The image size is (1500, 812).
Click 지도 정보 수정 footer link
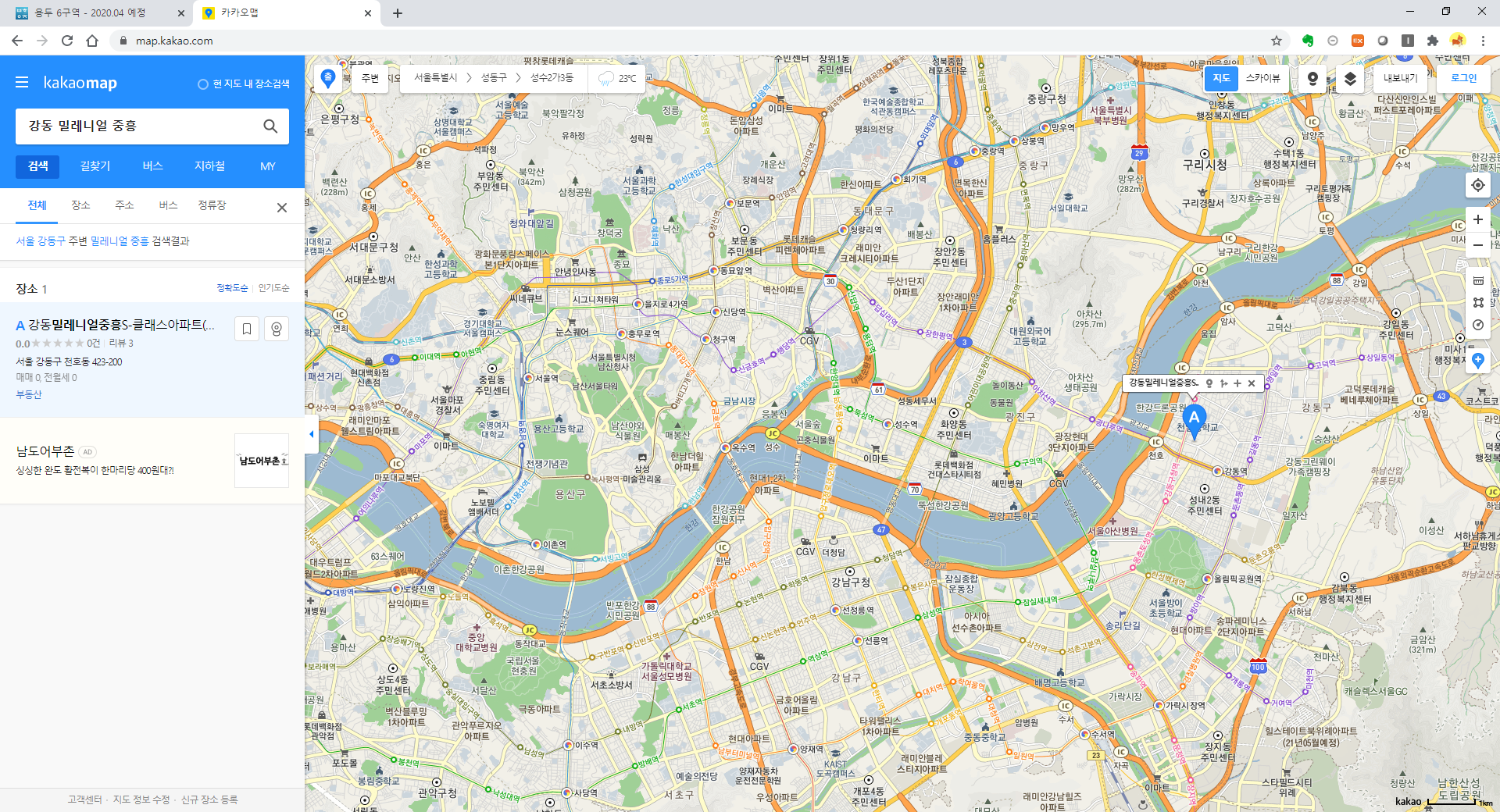(141, 800)
